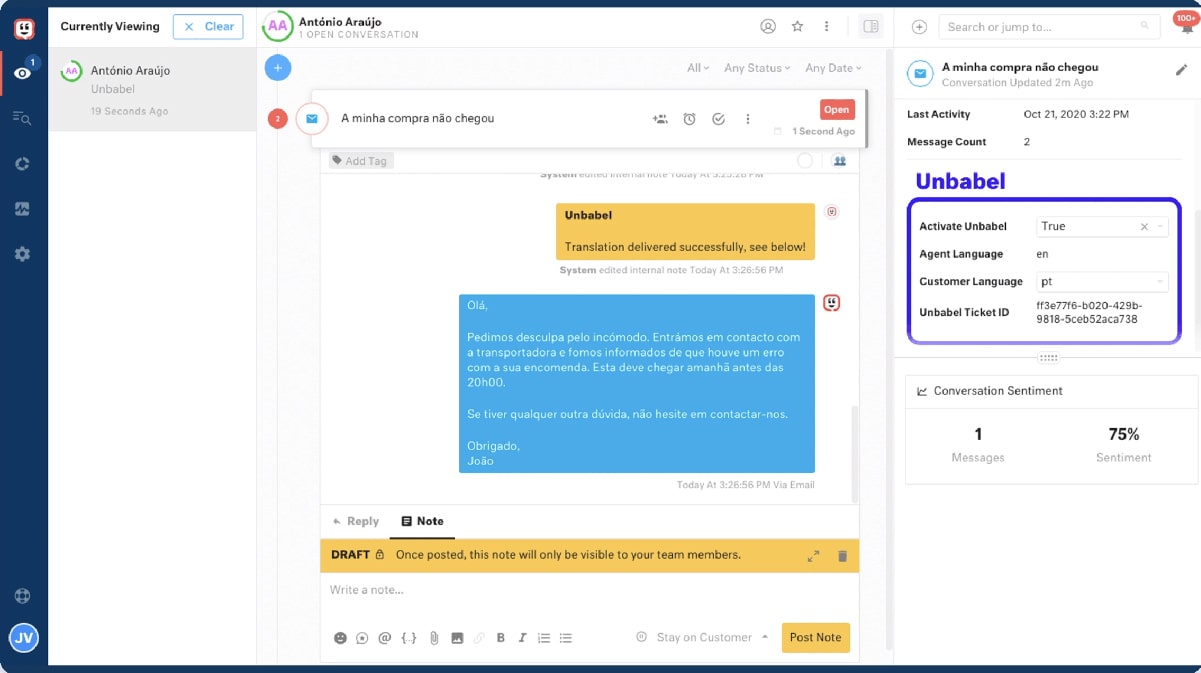Attach a file using the paperclip icon
Screen dimensions: 1201x673
(x=434, y=638)
